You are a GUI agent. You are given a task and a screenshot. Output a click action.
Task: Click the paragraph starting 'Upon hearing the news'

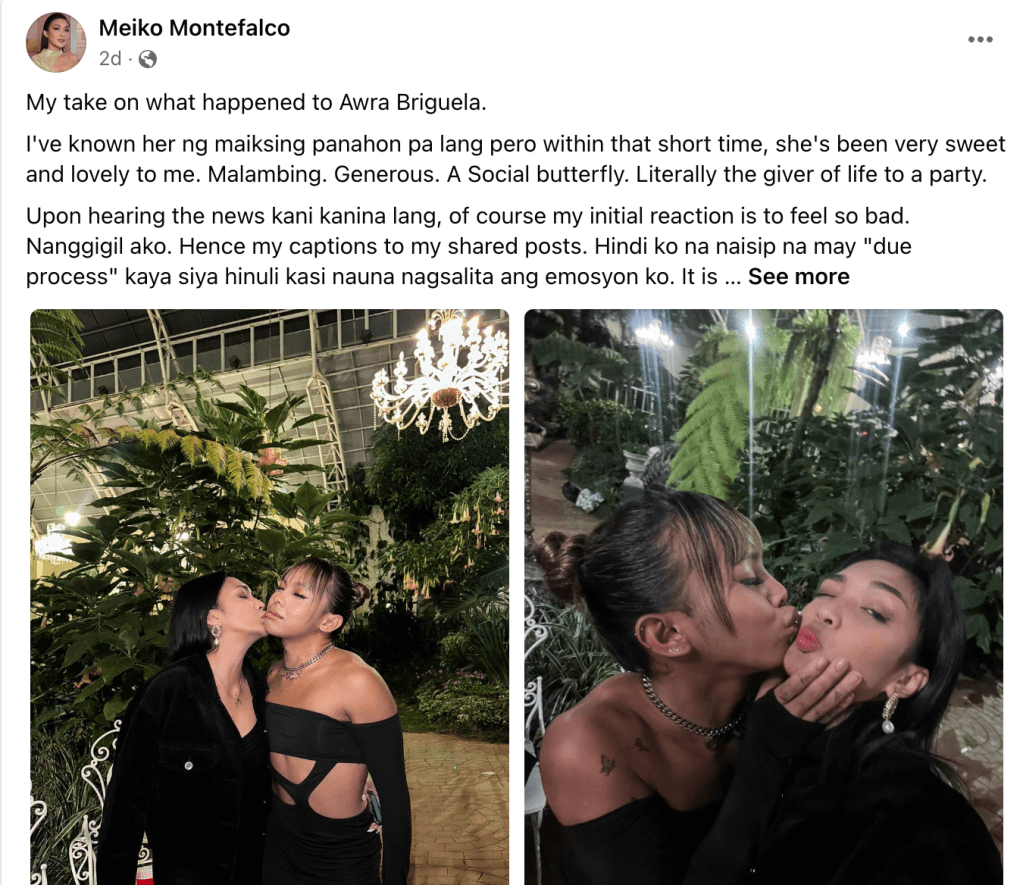click(x=468, y=246)
